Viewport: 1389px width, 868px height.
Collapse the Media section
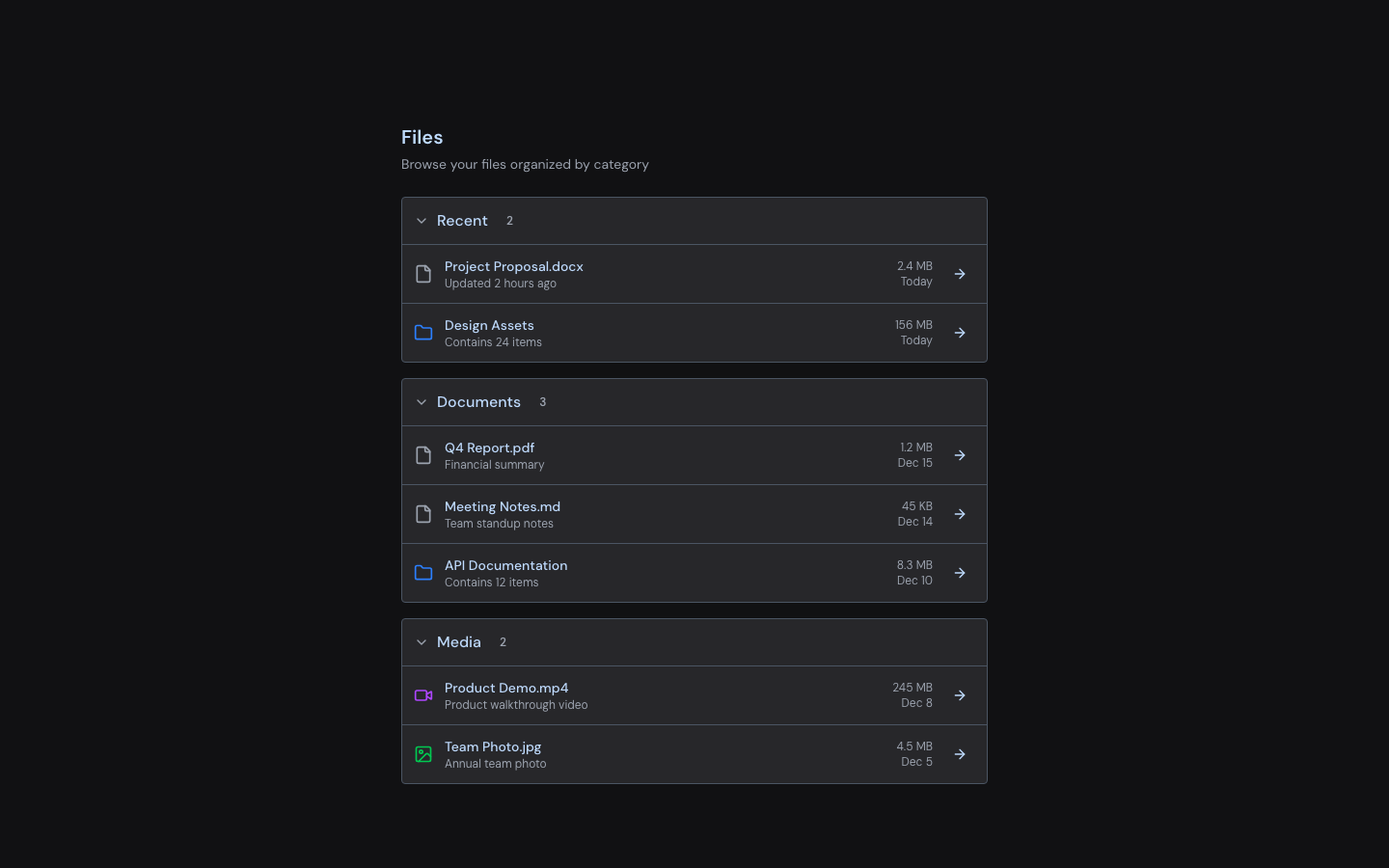click(422, 642)
